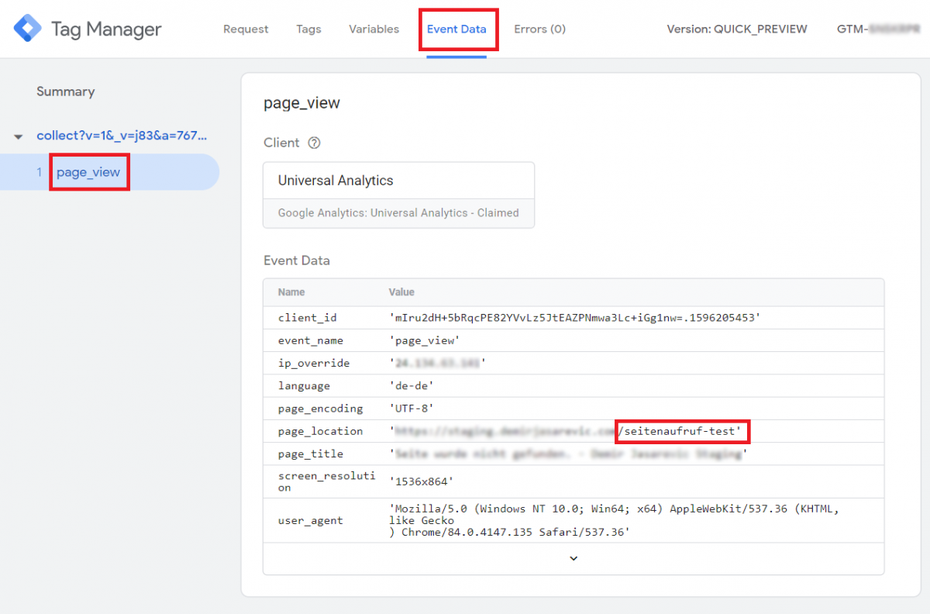Click the Client section label
Image resolution: width=930 pixels, height=614 pixels.
281,143
